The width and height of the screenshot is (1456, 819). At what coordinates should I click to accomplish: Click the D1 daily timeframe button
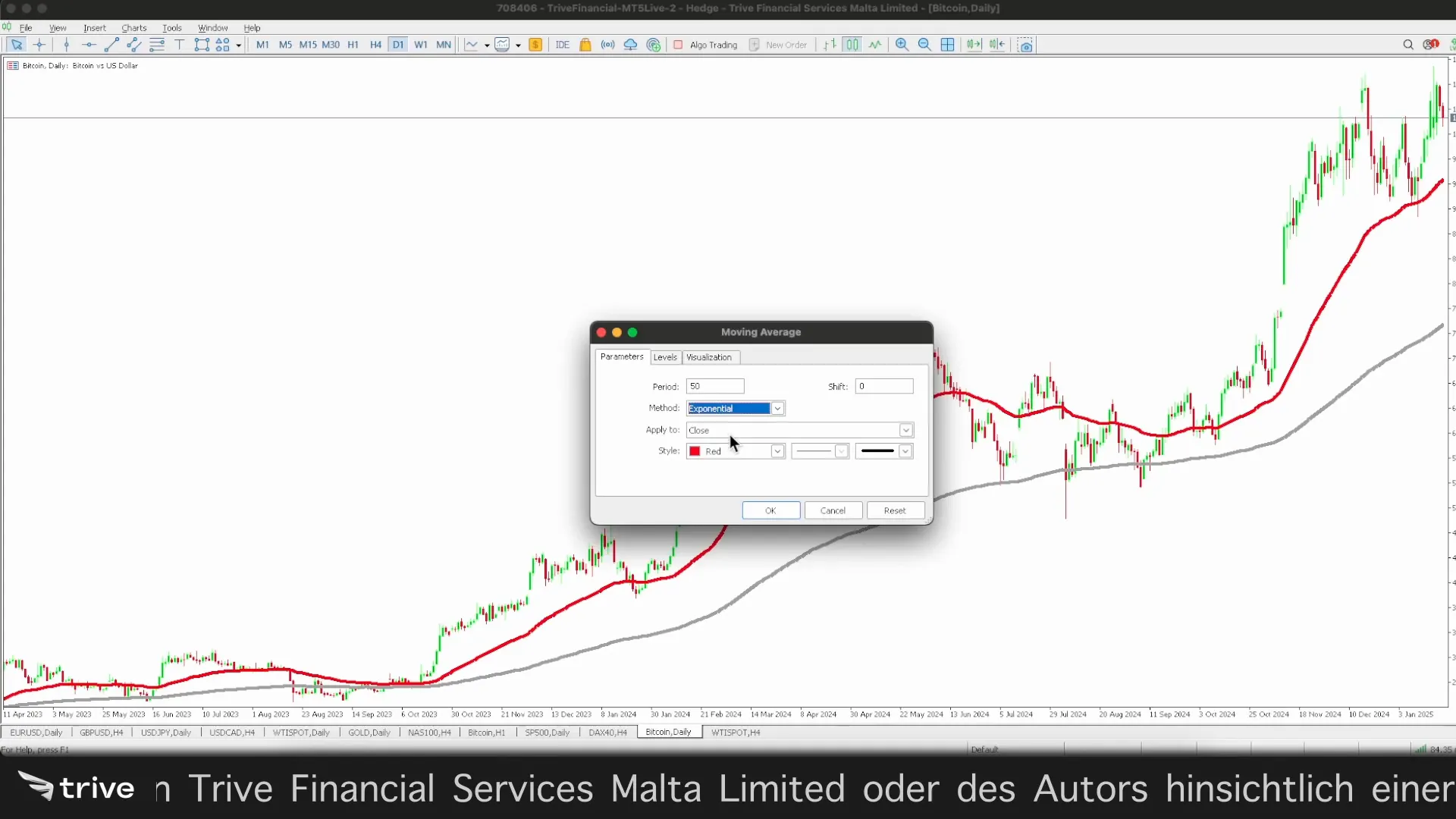[x=398, y=44]
